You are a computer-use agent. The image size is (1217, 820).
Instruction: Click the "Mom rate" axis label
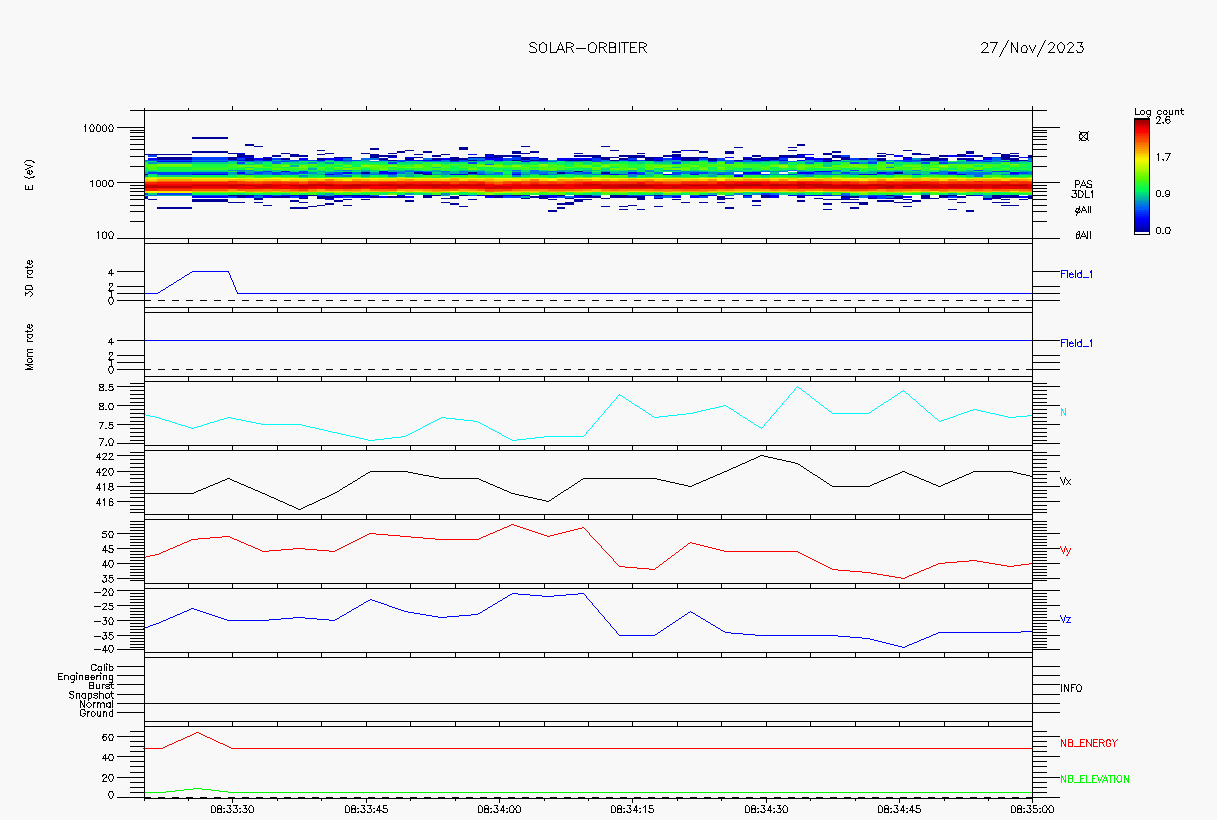(31, 346)
